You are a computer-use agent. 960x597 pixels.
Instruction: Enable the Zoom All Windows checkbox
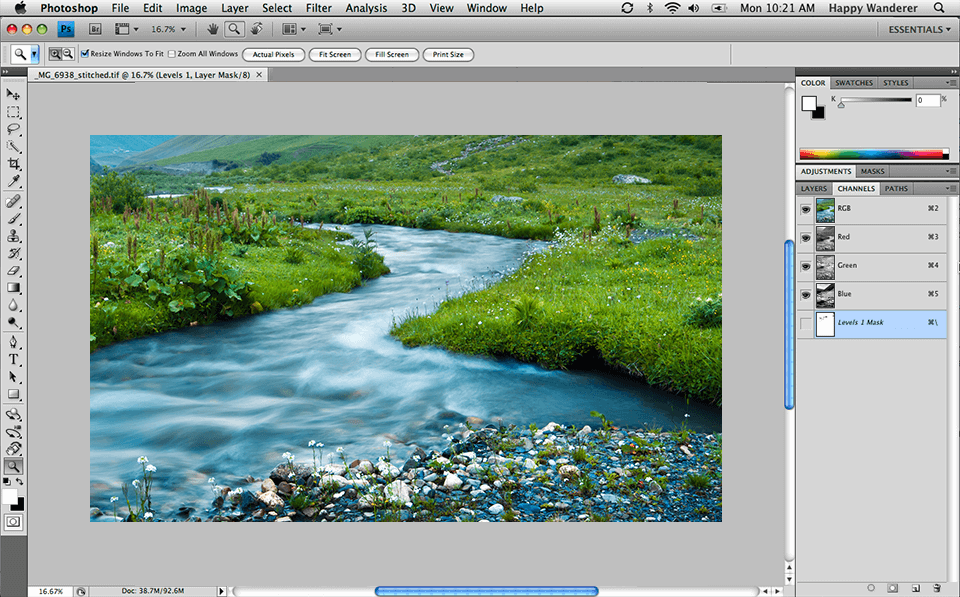(x=171, y=54)
